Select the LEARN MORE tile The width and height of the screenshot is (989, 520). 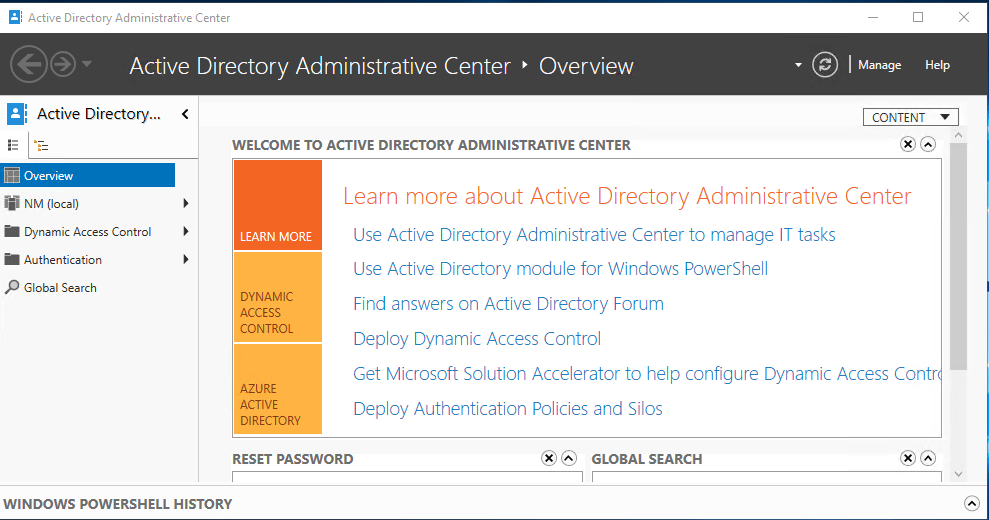(x=278, y=205)
